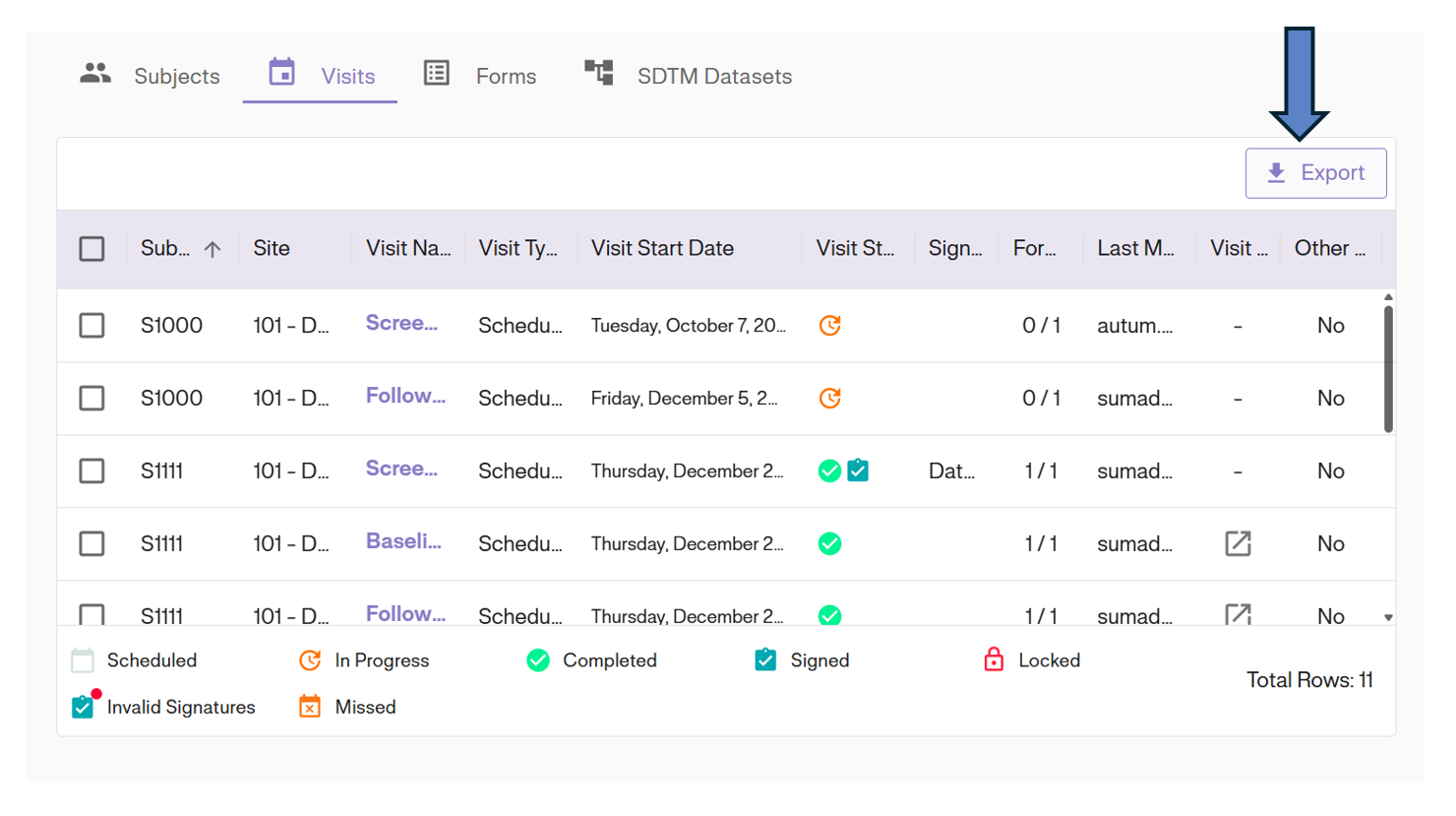1456x816 pixels.
Task: Toggle the select-all checkbox in table header
Action: click(91, 249)
